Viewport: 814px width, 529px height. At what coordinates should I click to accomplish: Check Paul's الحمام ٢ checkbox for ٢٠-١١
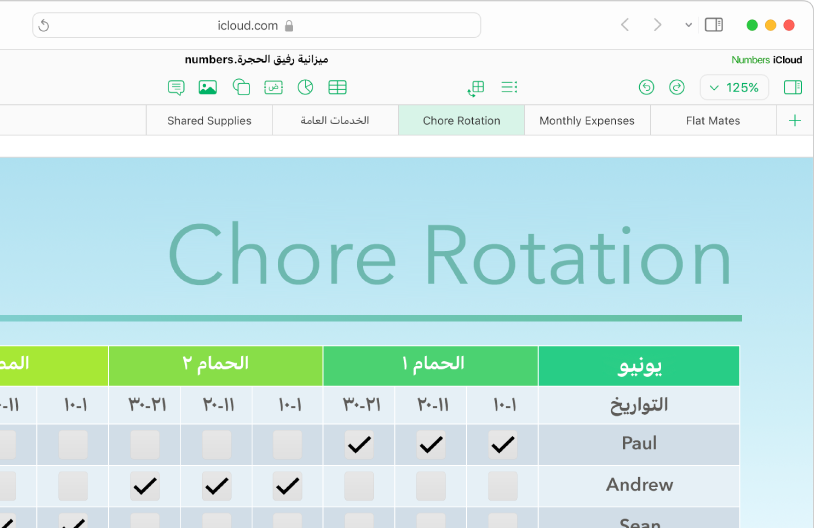click(x=216, y=445)
